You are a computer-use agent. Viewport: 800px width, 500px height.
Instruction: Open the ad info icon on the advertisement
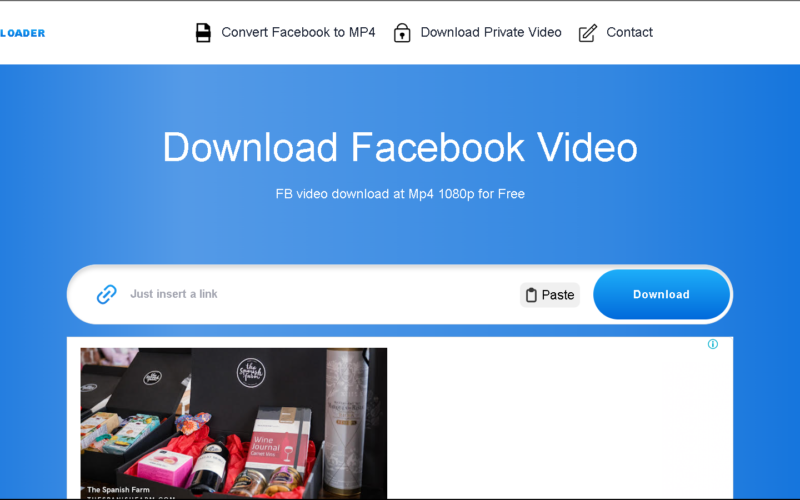pos(713,344)
